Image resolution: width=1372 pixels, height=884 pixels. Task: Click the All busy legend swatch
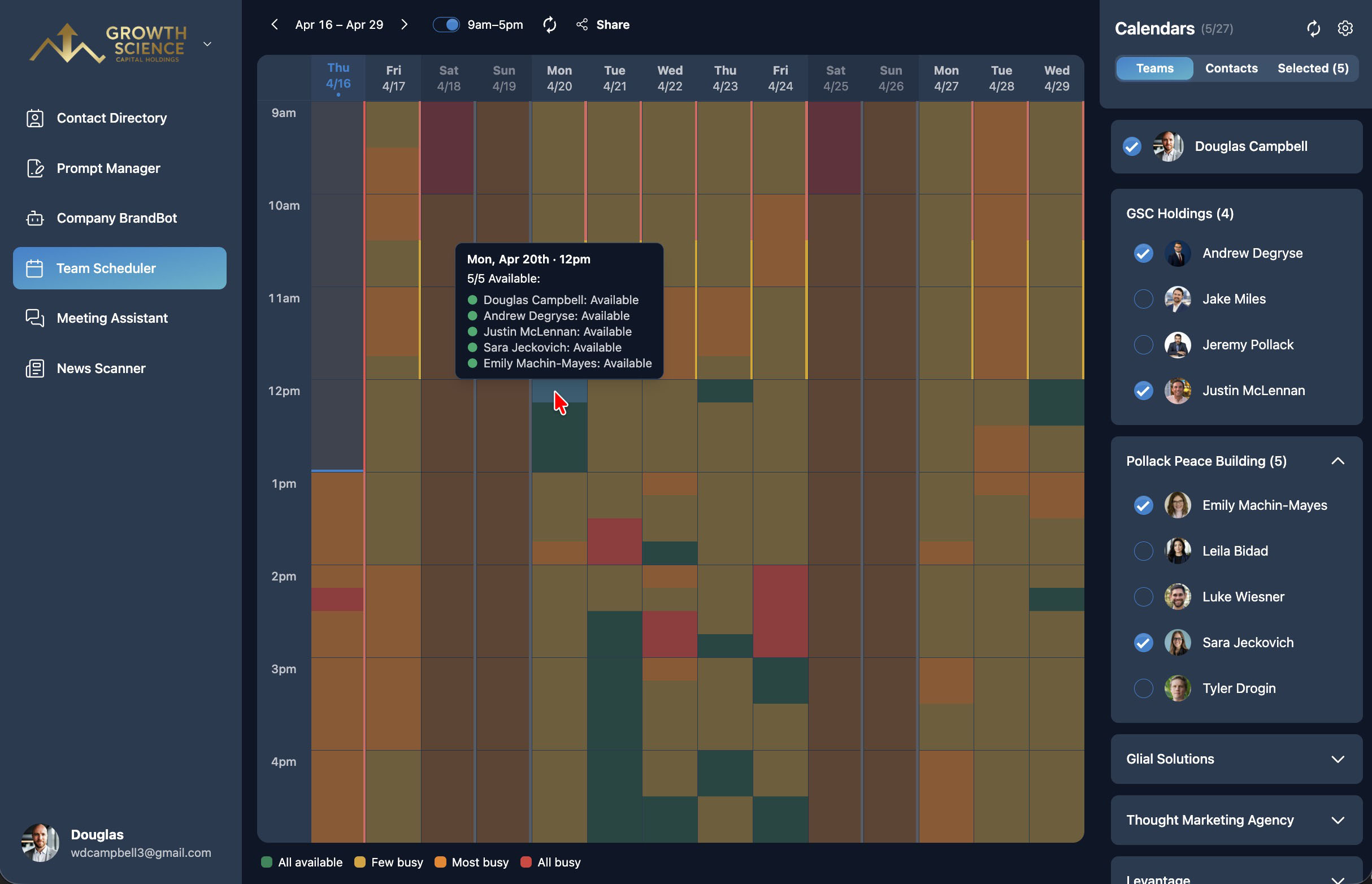click(x=526, y=862)
